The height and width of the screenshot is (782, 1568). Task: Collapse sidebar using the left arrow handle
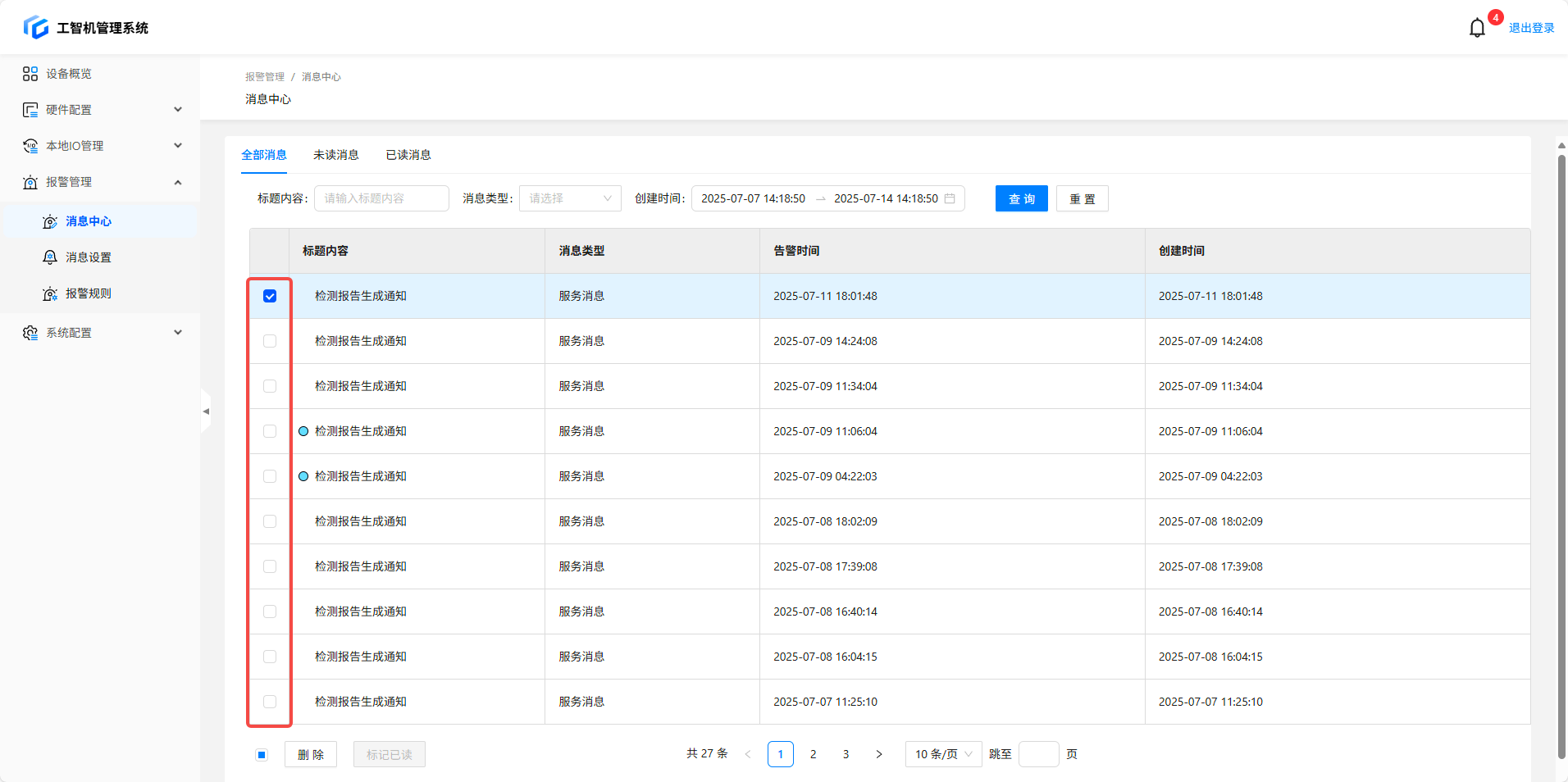tap(206, 411)
